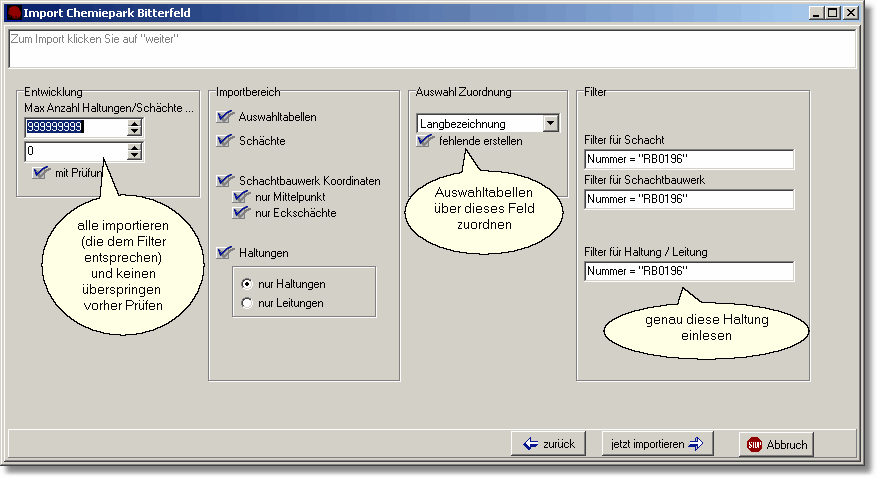Decrease the second skip value spinner
This screenshot has width=877, height=478.
tap(134, 156)
